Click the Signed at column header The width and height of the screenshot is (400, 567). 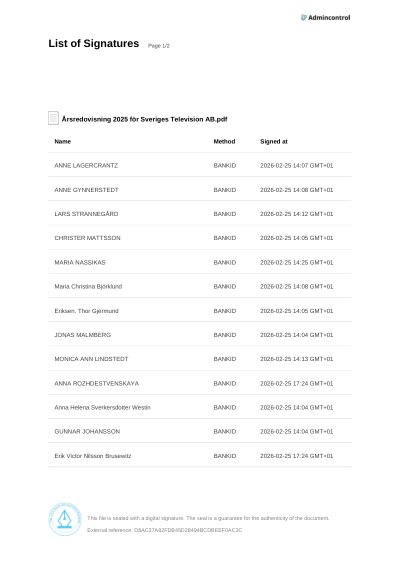point(274,141)
